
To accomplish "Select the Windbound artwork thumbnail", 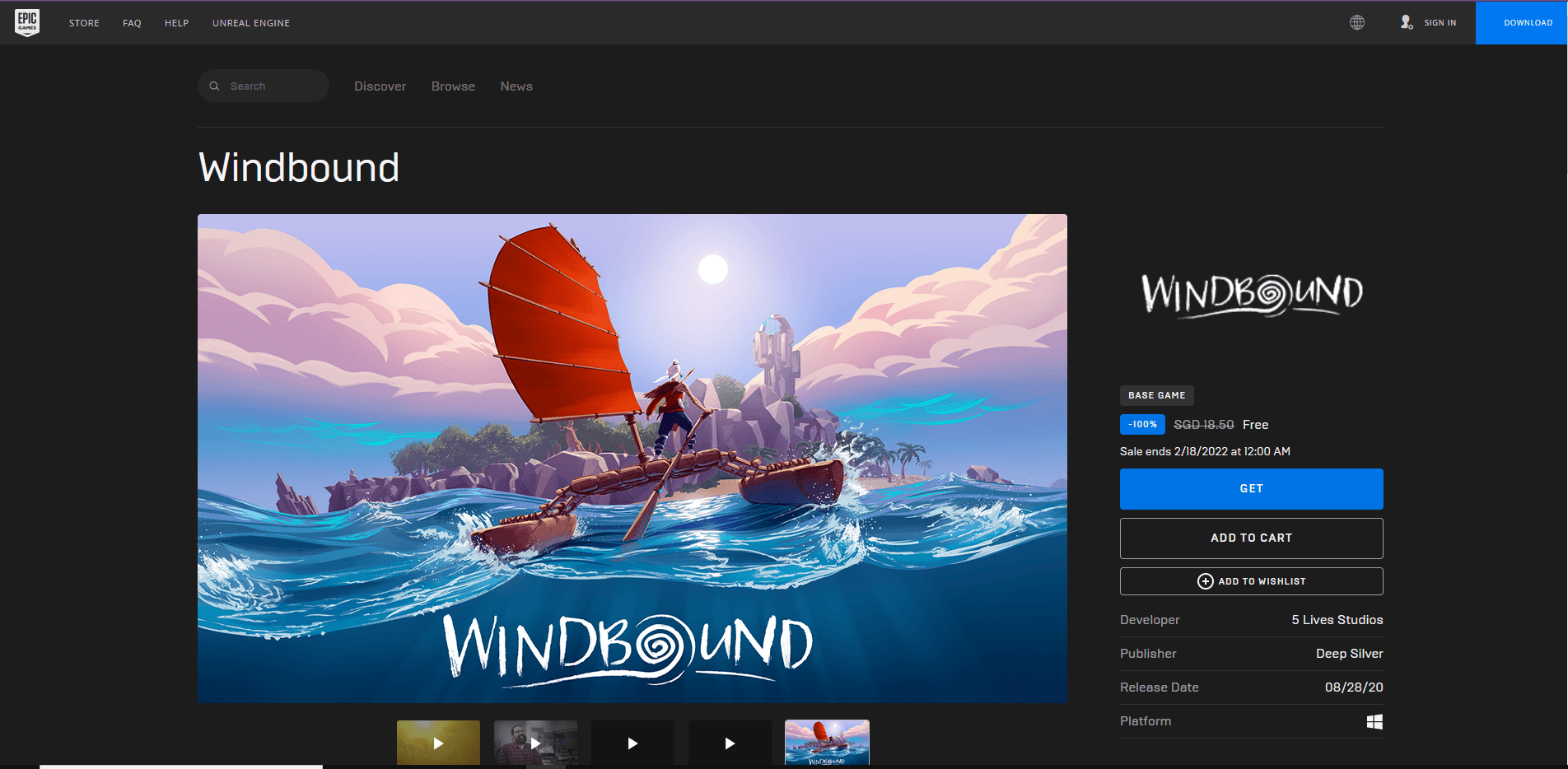I will pos(827,743).
